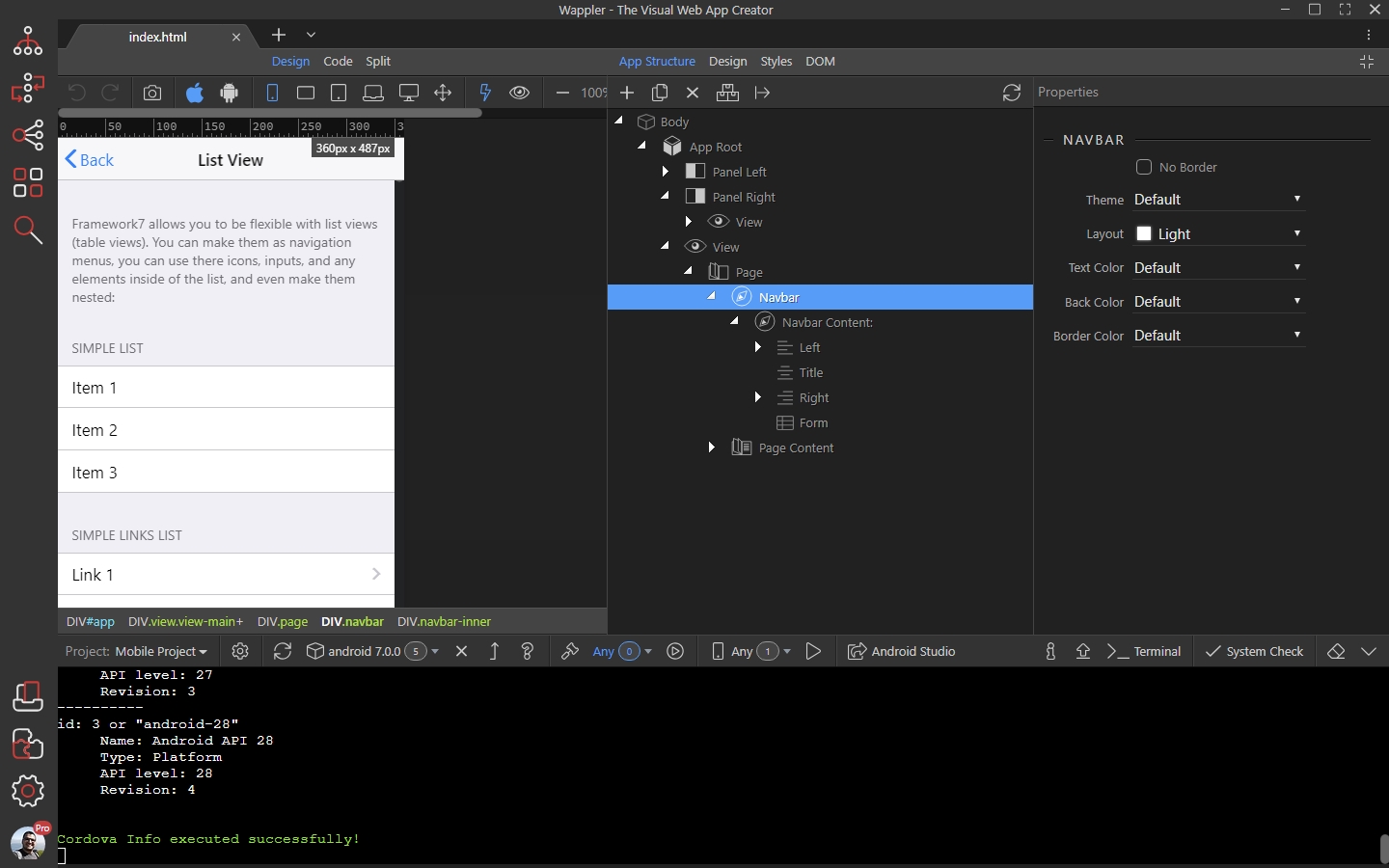
Task: Open the DOM panel tab
Action: [x=820, y=61]
